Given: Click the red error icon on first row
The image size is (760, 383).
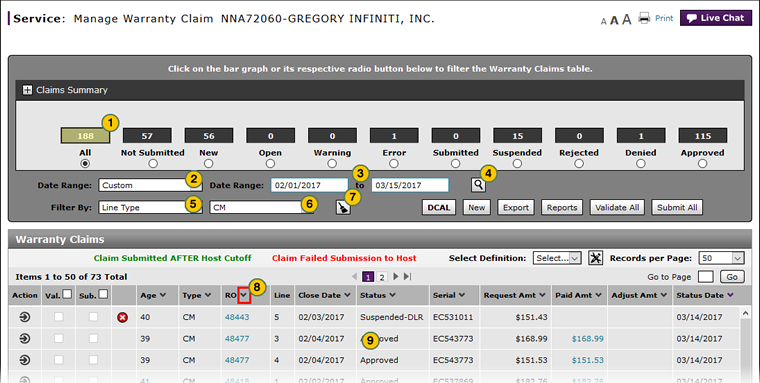Looking at the screenshot, I should [123, 318].
